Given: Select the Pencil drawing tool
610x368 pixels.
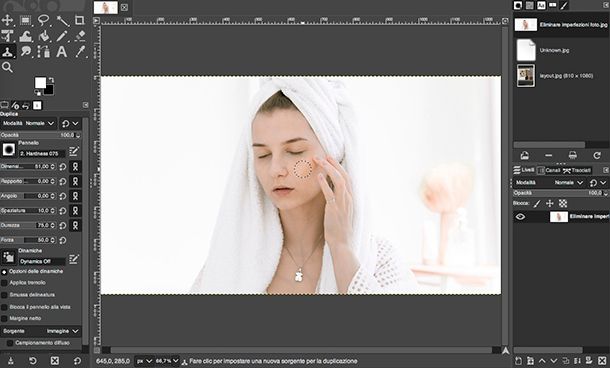Looking at the screenshot, I should (62, 36).
